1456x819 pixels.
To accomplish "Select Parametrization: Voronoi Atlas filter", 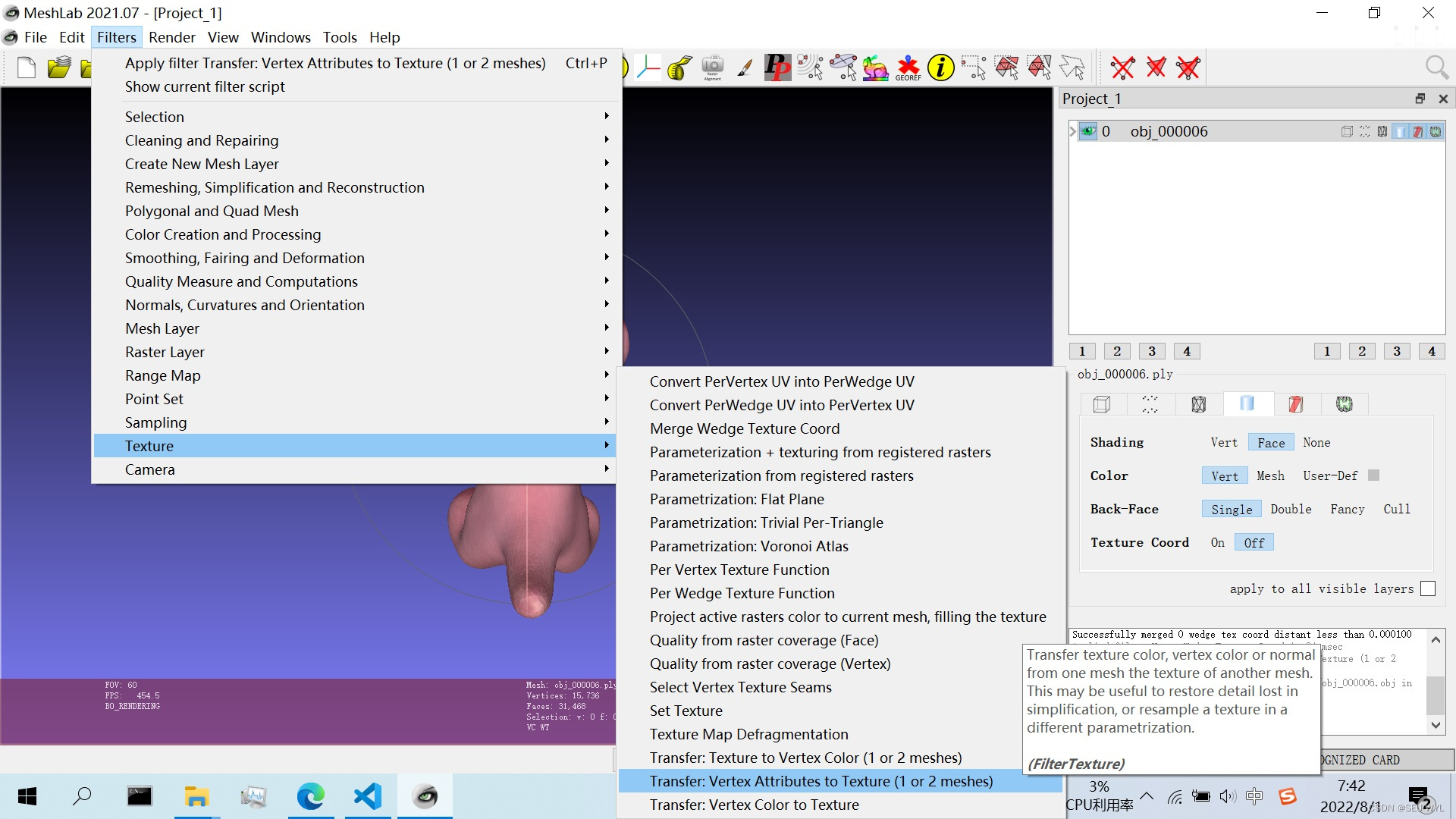I will click(748, 546).
